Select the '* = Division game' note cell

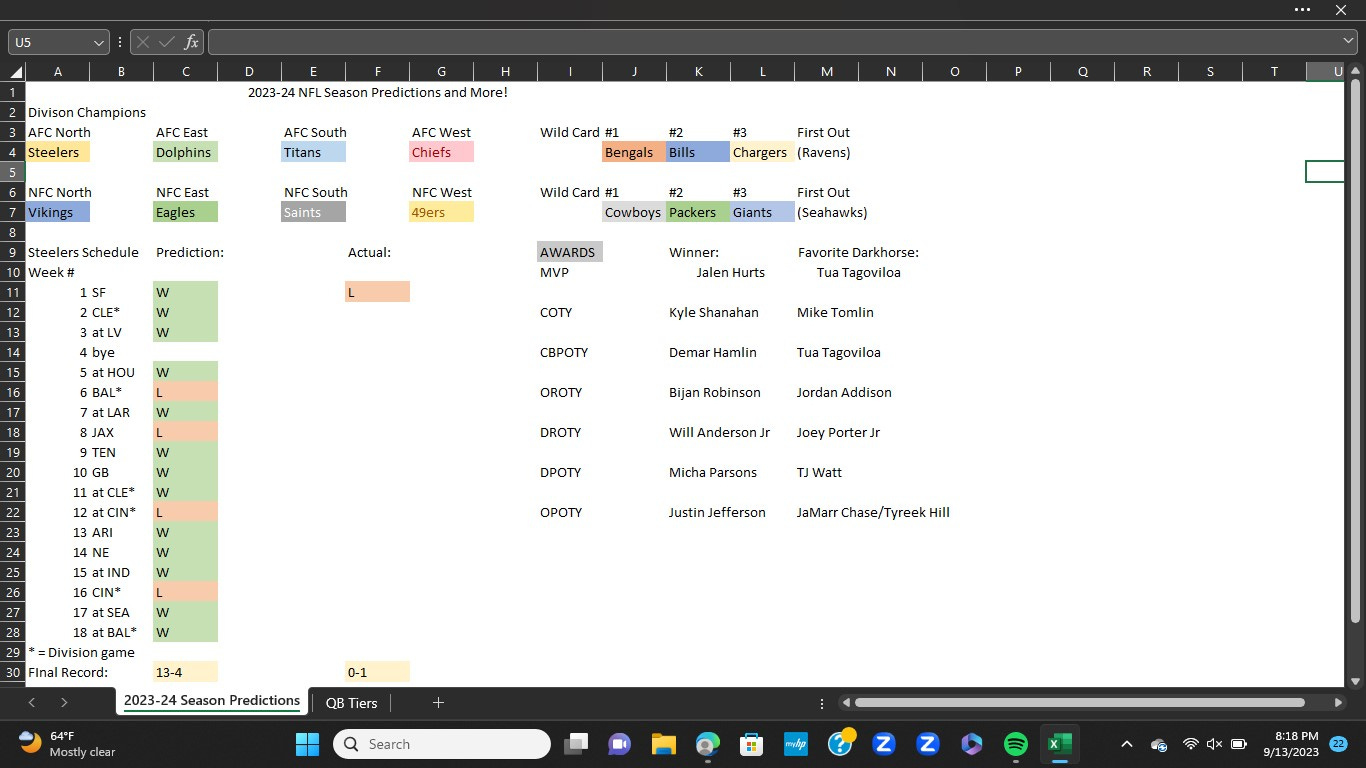82,652
